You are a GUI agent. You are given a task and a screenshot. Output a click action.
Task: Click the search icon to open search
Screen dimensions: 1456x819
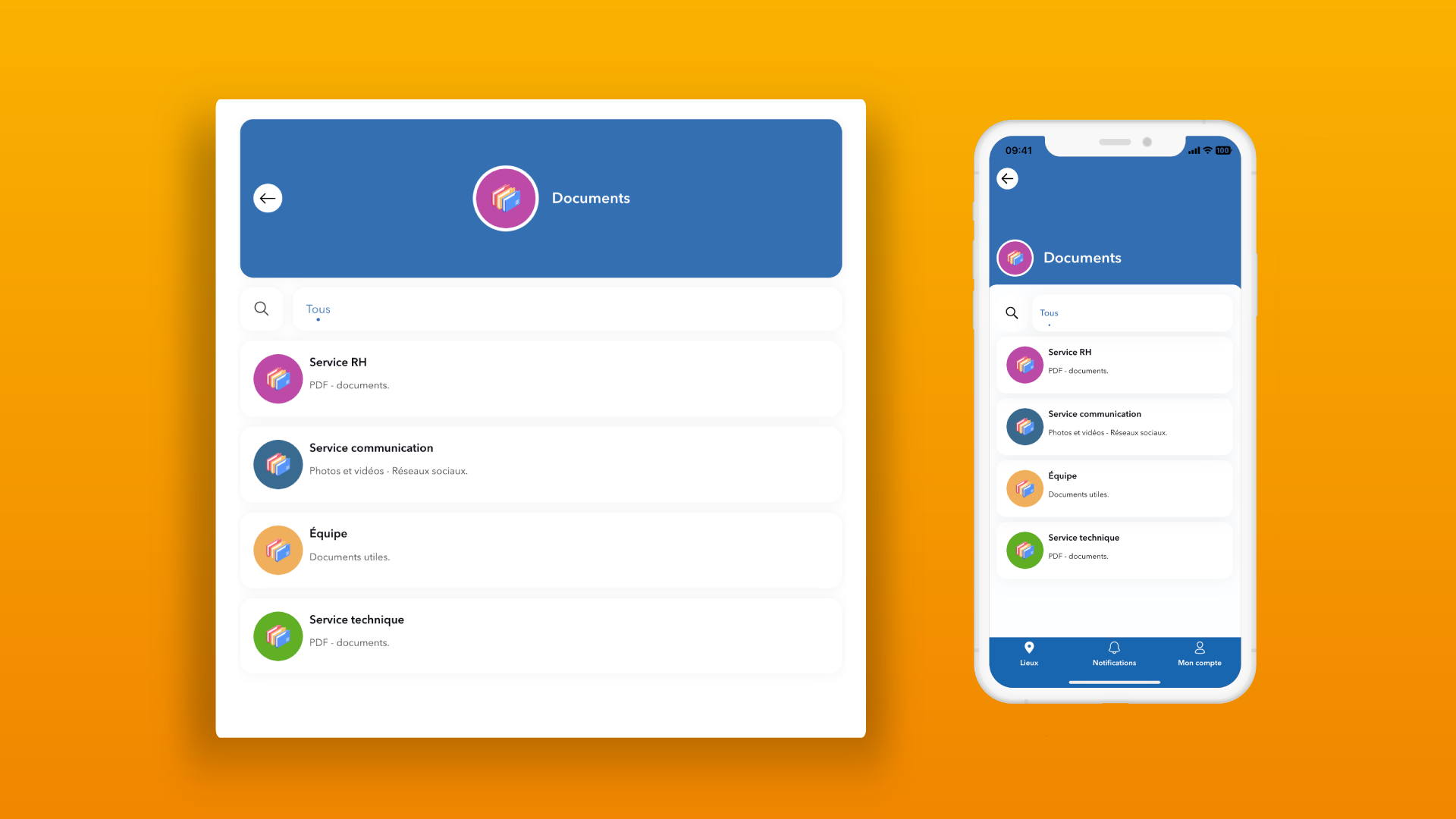[262, 309]
